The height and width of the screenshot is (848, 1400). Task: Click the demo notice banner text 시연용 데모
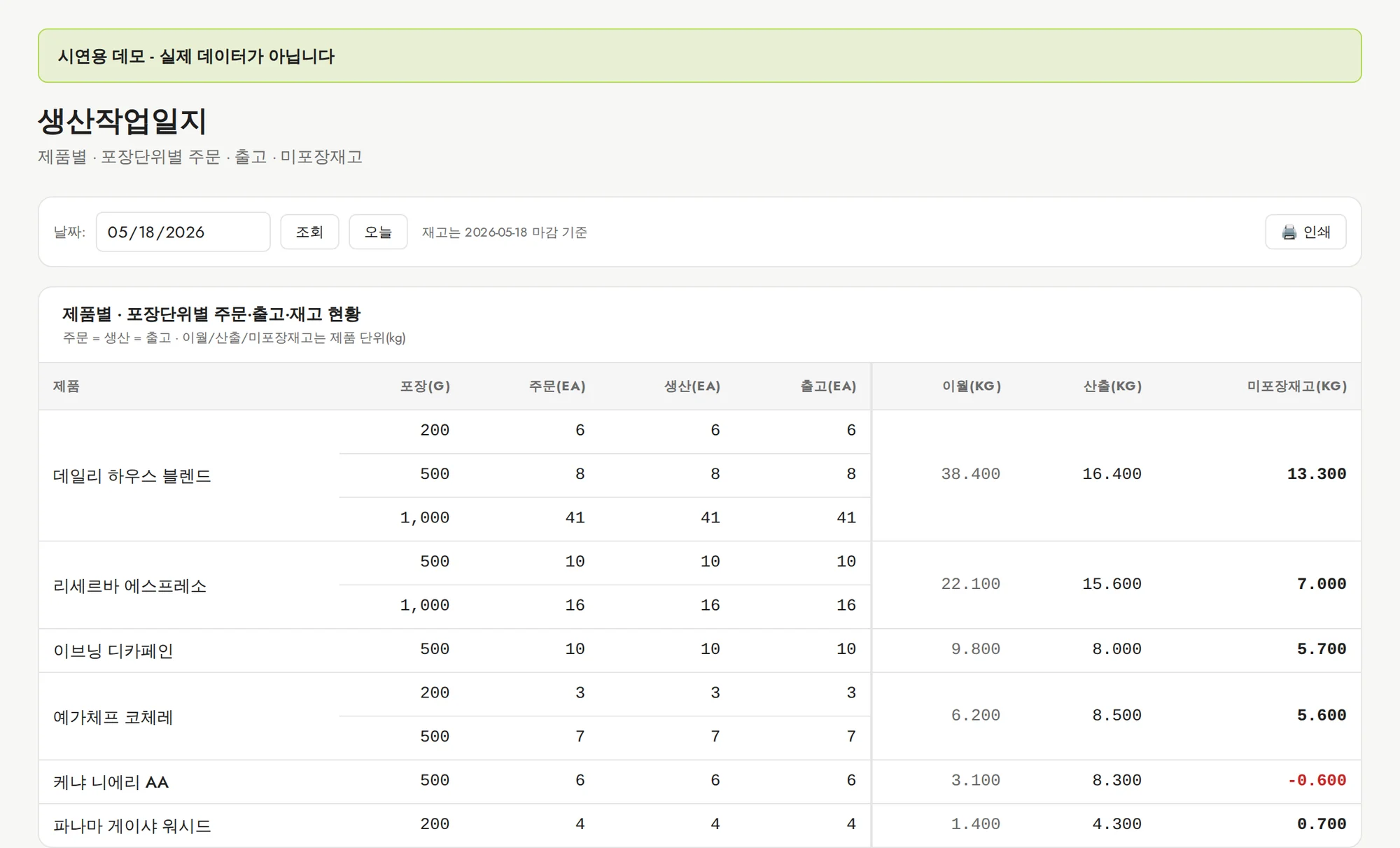101,56
